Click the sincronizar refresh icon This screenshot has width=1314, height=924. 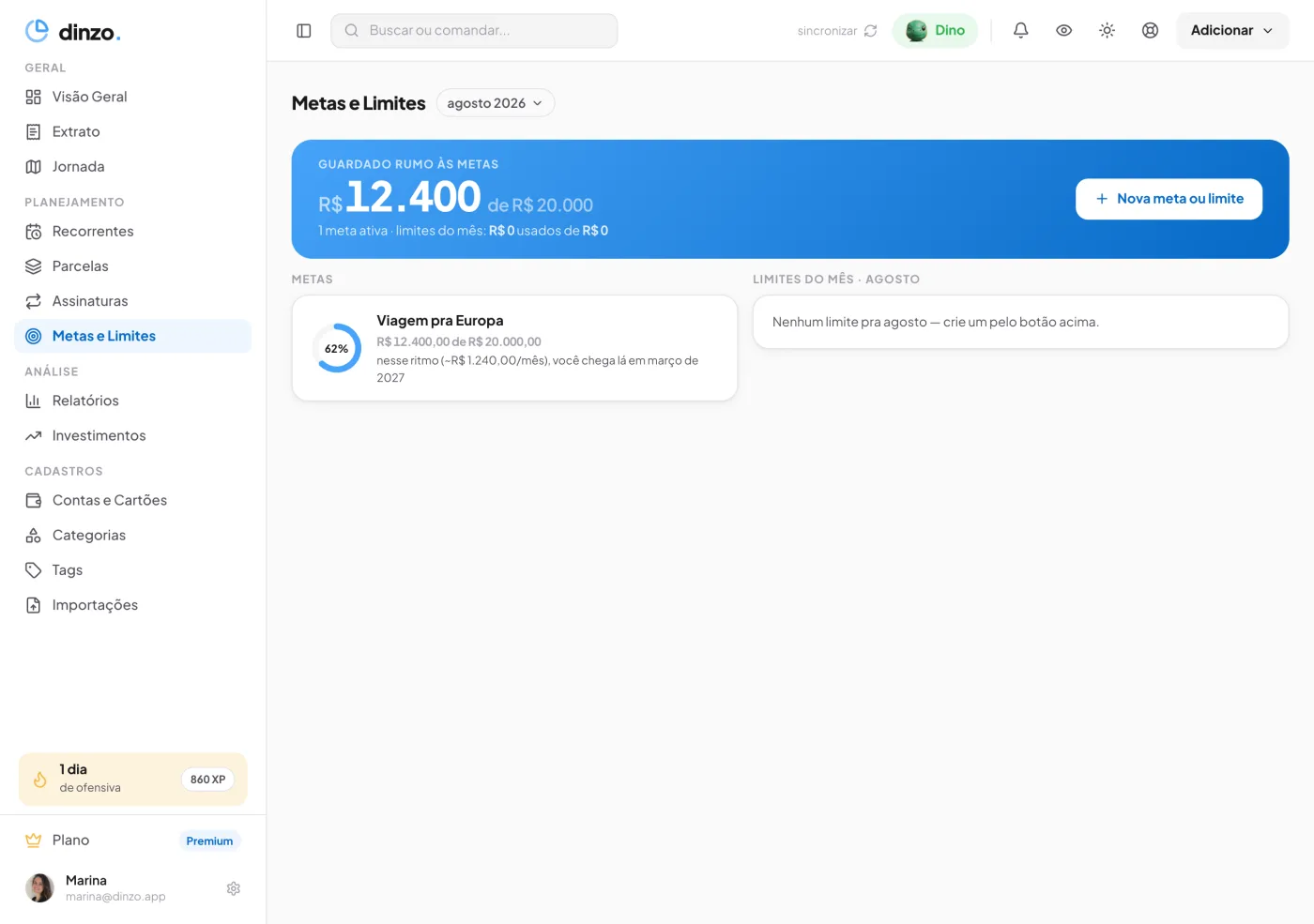871,31
